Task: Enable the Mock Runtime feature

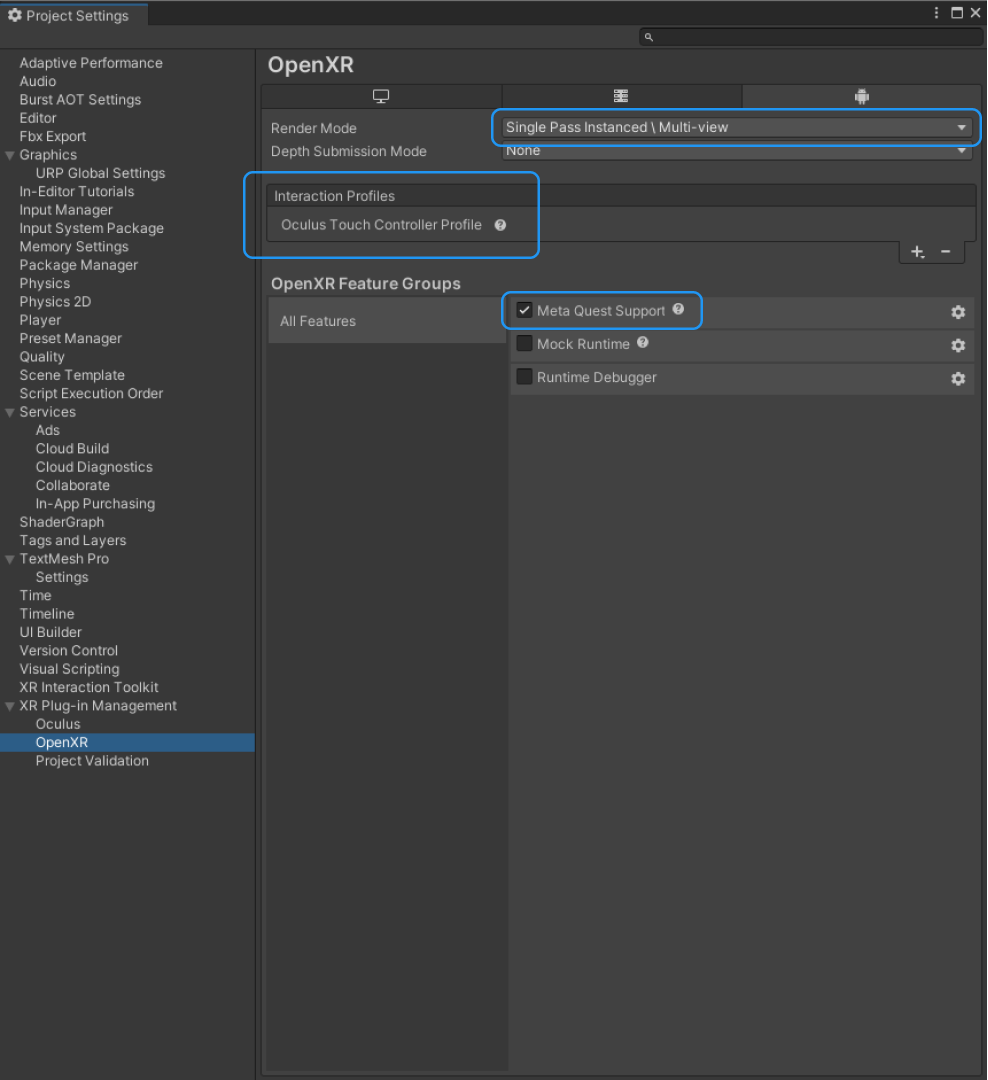Action: (524, 343)
